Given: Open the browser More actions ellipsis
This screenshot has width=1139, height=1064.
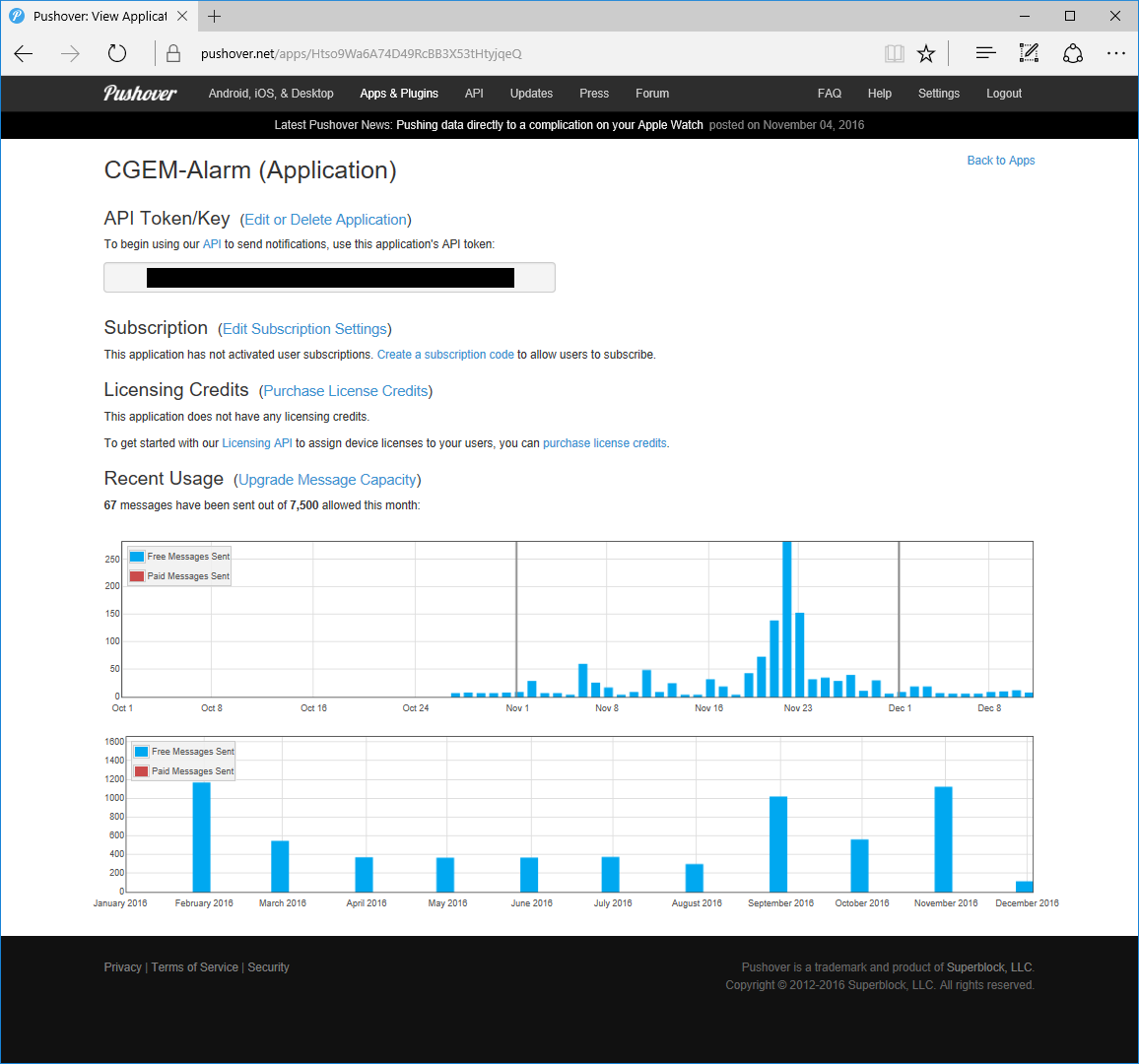Looking at the screenshot, I should pyautogui.click(x=1115, y=53).
